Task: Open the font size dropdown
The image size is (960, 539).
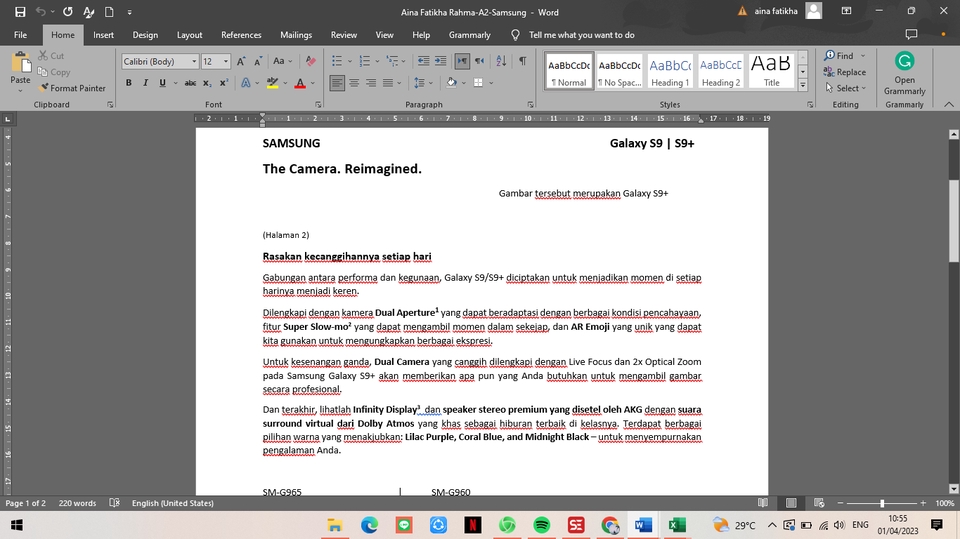Action: pos(226,61)
